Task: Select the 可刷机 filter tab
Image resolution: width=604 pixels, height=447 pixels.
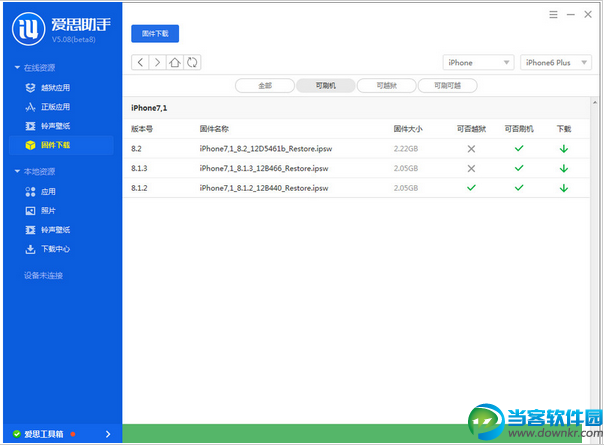Action: (x=325, y=86)
